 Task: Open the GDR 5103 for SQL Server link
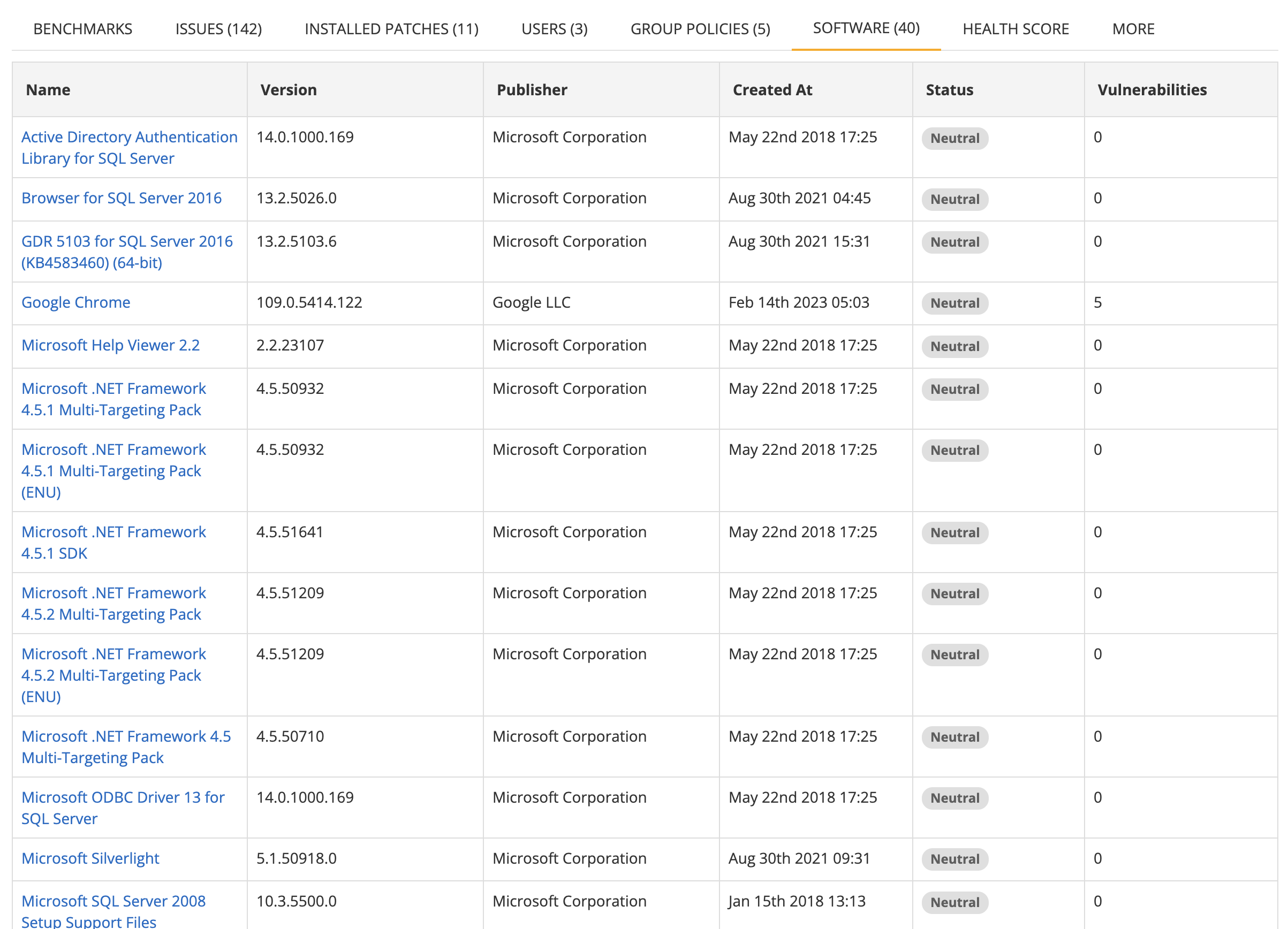click(127, 252)
